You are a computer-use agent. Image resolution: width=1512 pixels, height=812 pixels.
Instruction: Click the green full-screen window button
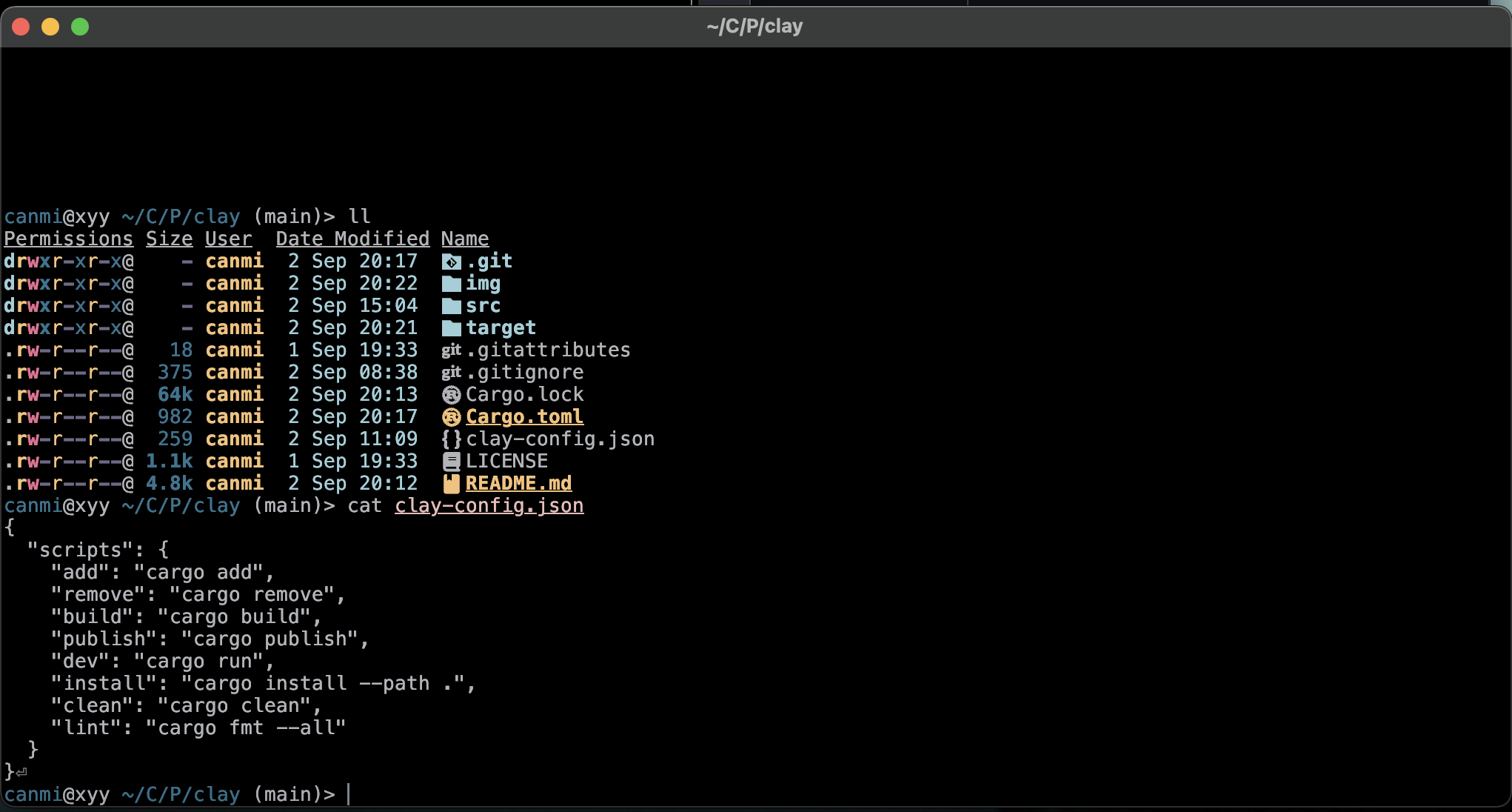pyautogui.click(x=80, y=27)
